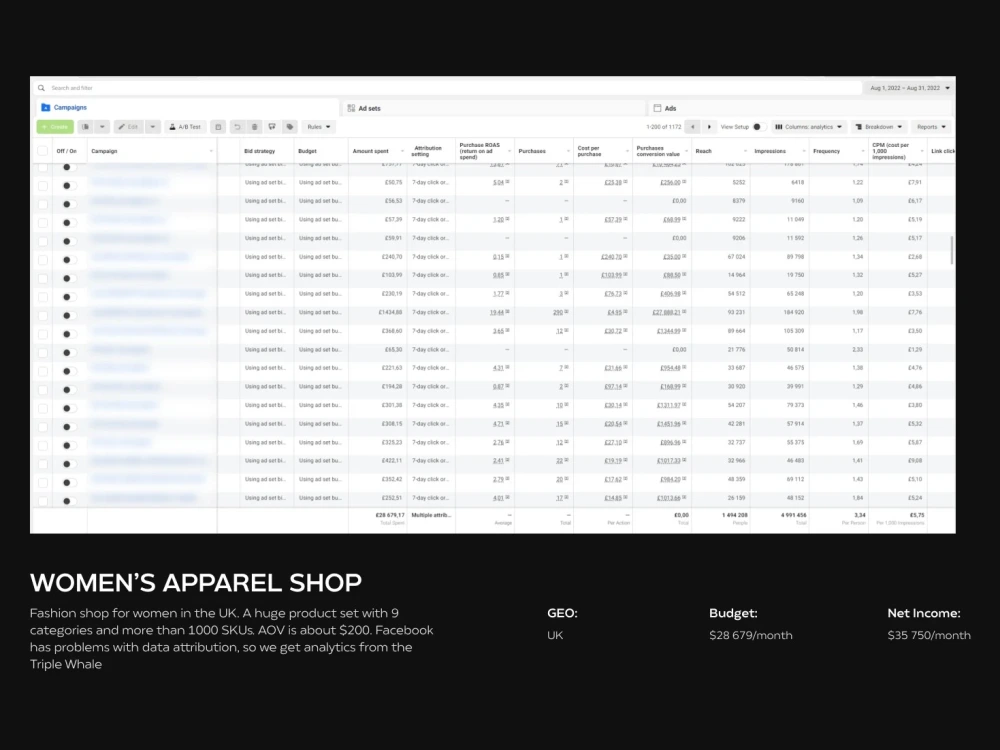Image resolution: width=1000 pixels, height=750 pixels.
Task: Open the Columns: analytics dropdown
Action: [x=809, y=127]
